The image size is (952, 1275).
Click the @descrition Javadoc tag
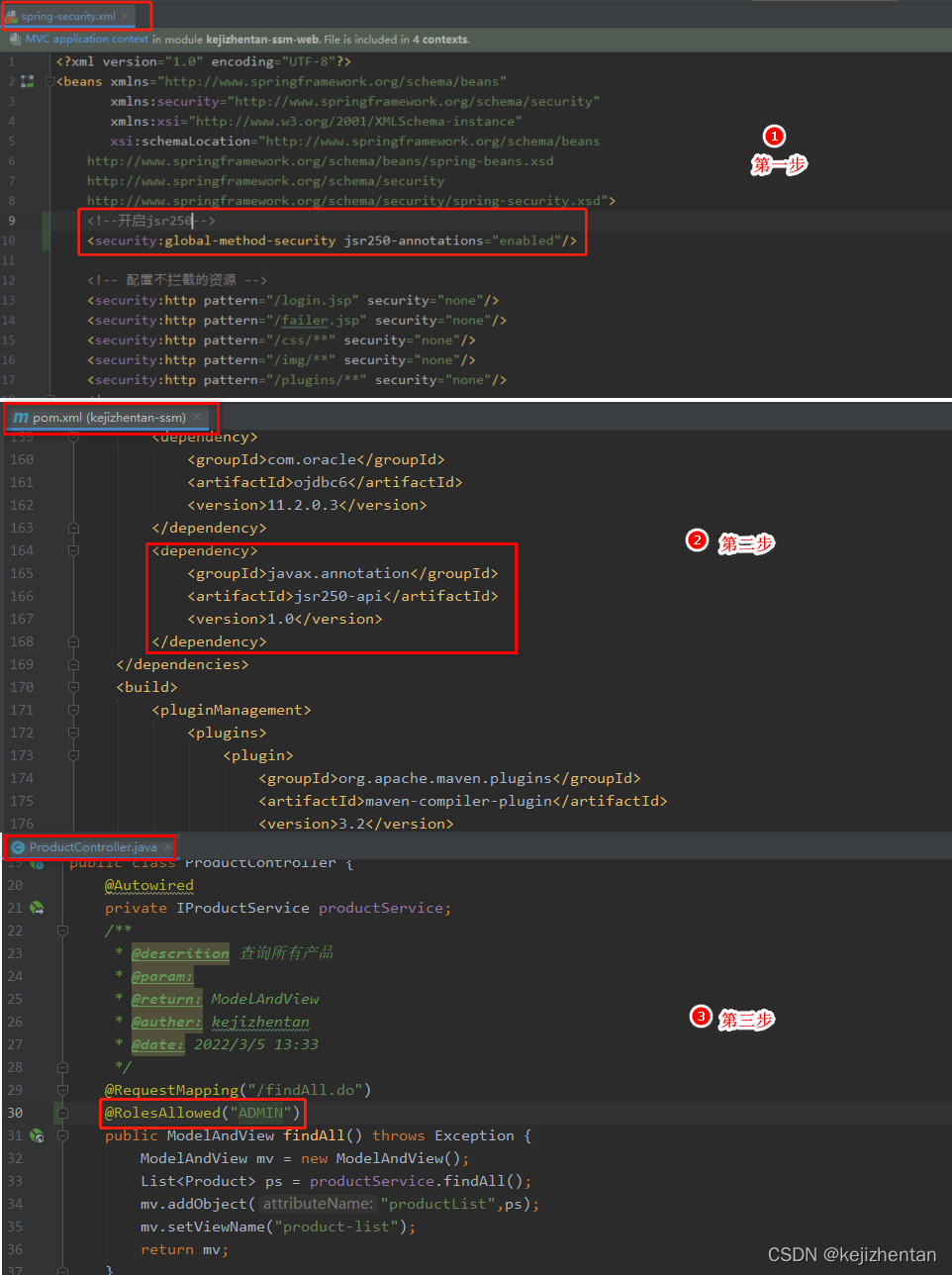point(180,953)
